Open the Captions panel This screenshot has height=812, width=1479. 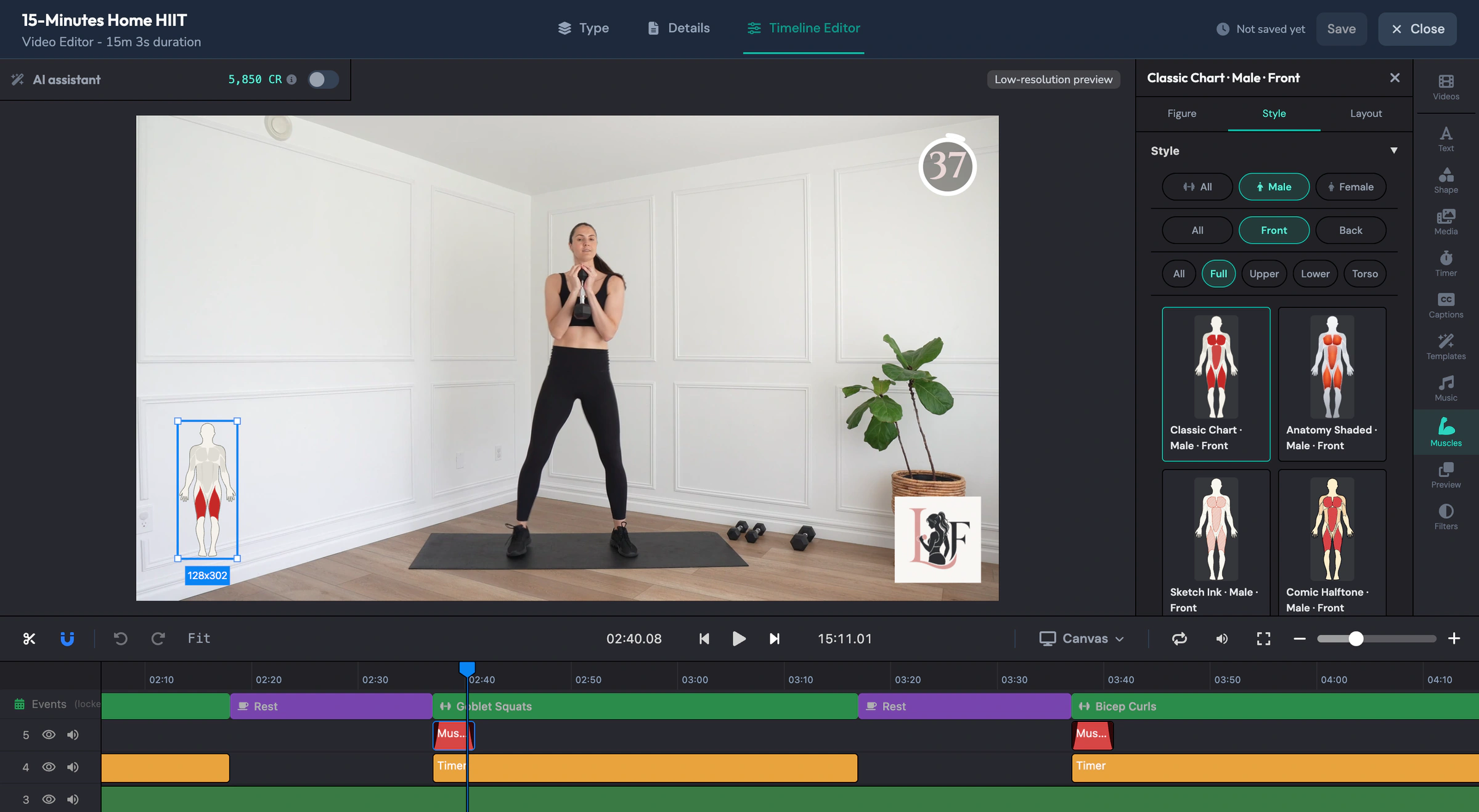click(1446, 306)
